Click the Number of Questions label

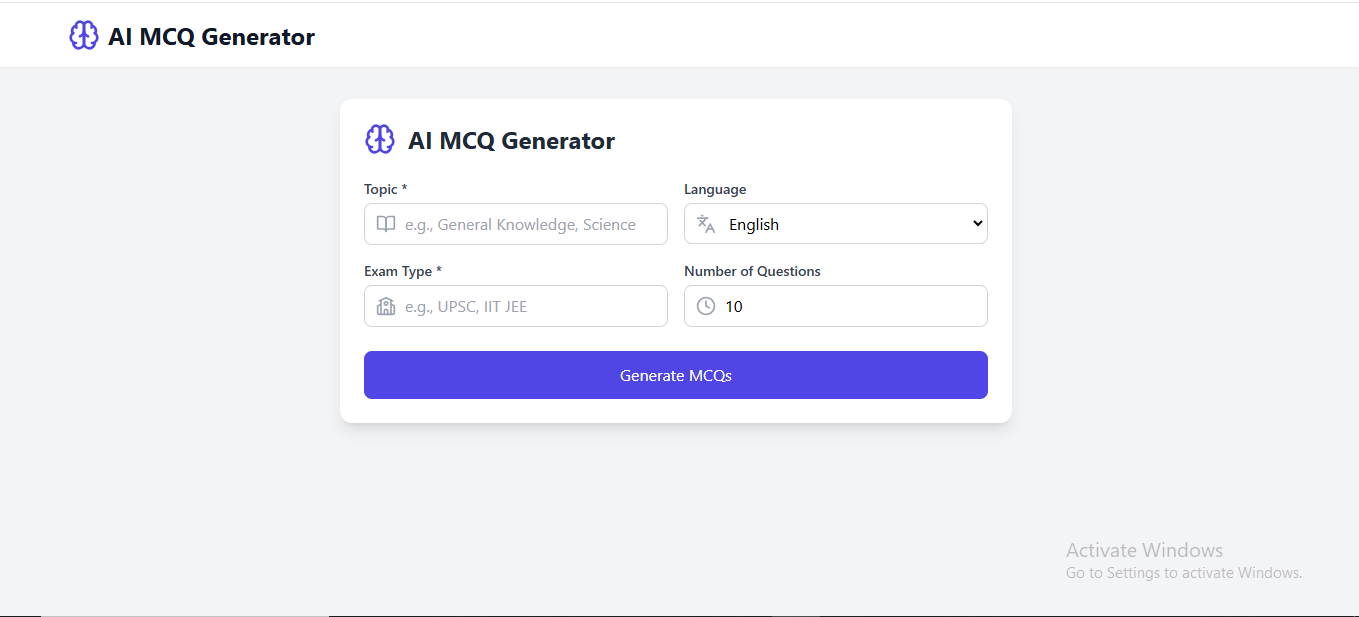752,270
